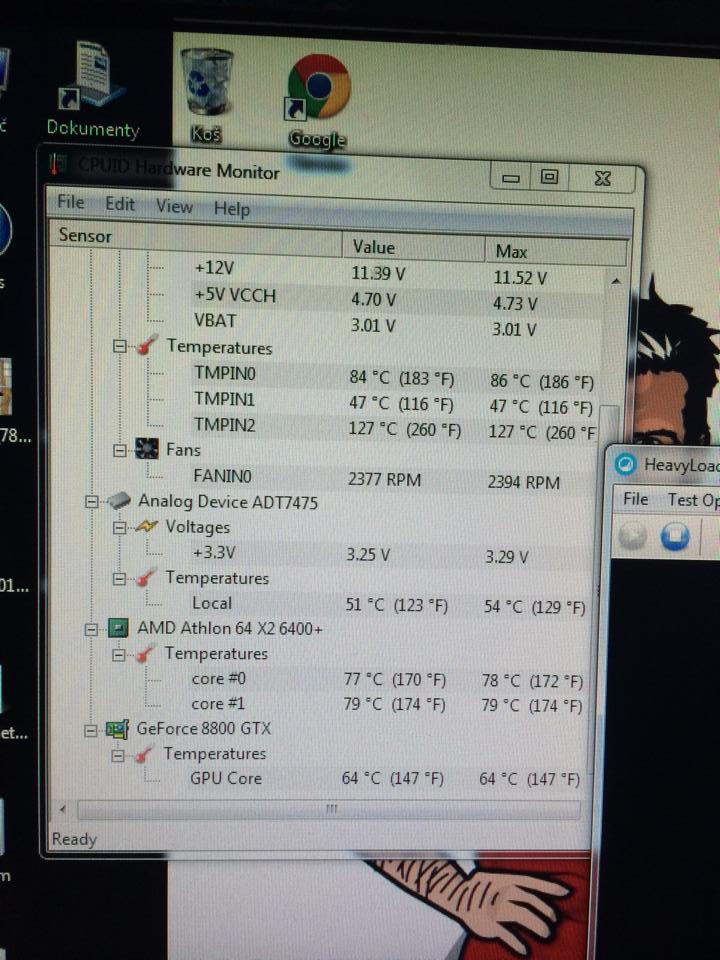Launch Google Chrome from desktop shortcut
The height and width of the screenshot is (960, 720).
[x=318, y=102]
